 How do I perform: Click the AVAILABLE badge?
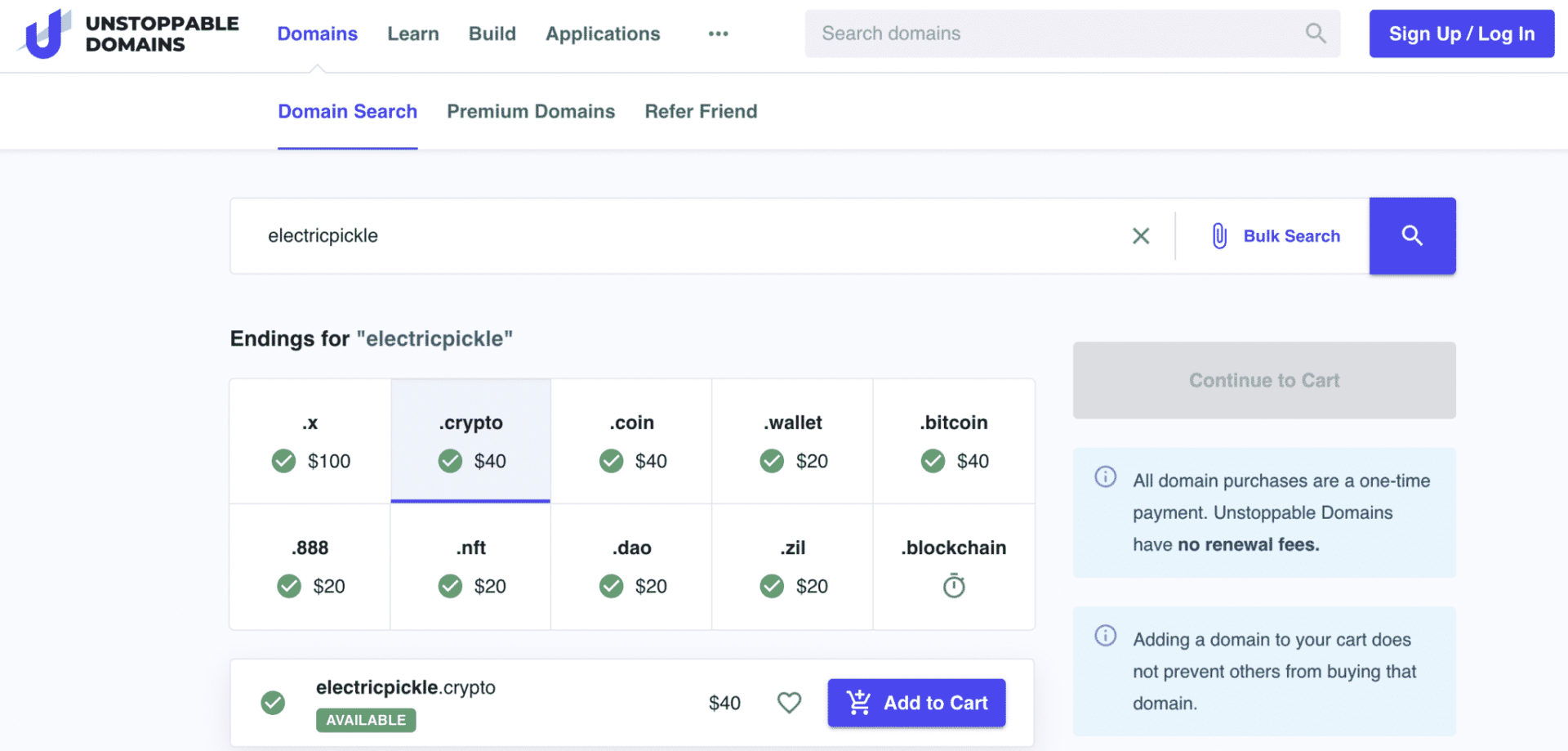[x=366, y=720]
